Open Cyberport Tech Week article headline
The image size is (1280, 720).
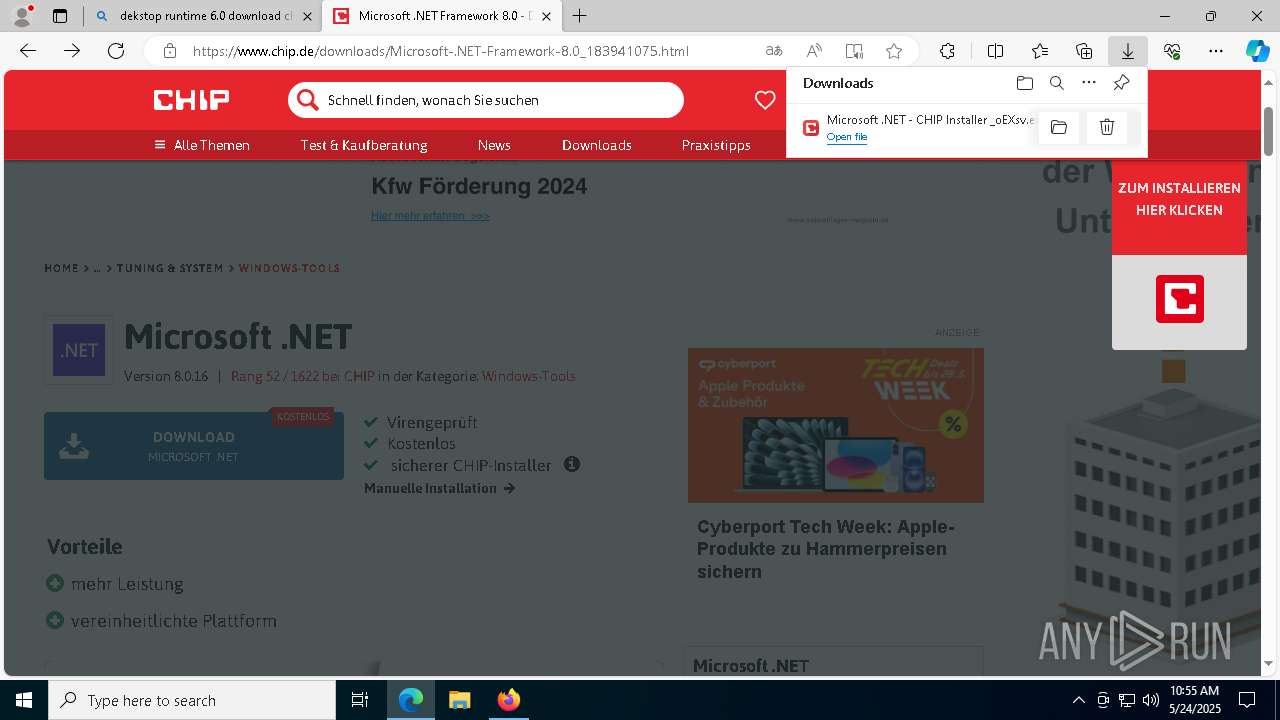(x=826, y=549)
